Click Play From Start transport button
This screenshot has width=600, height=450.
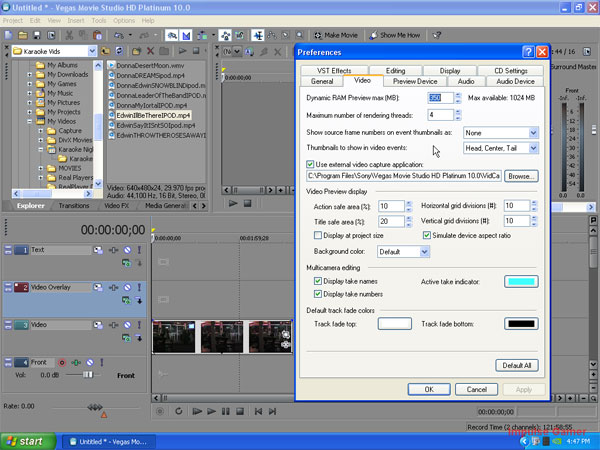click(x=197, y=411)
